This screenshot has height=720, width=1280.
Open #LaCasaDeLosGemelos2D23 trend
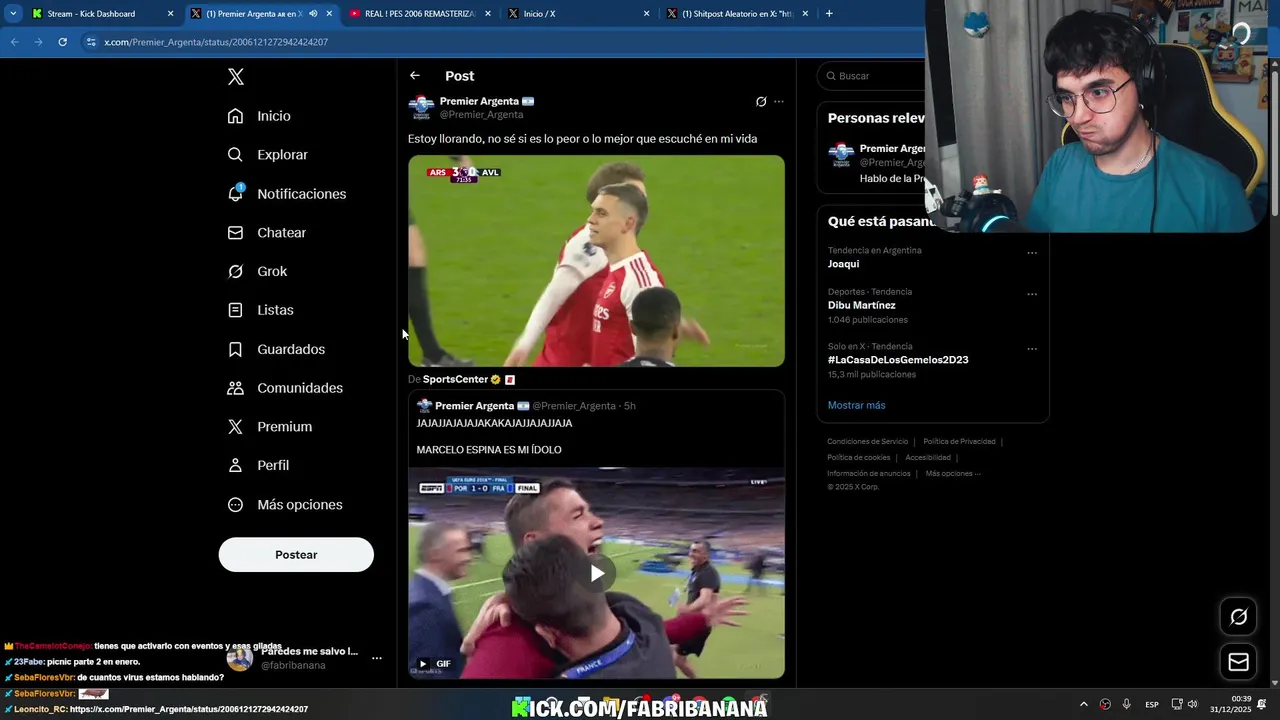coord(898,360)
